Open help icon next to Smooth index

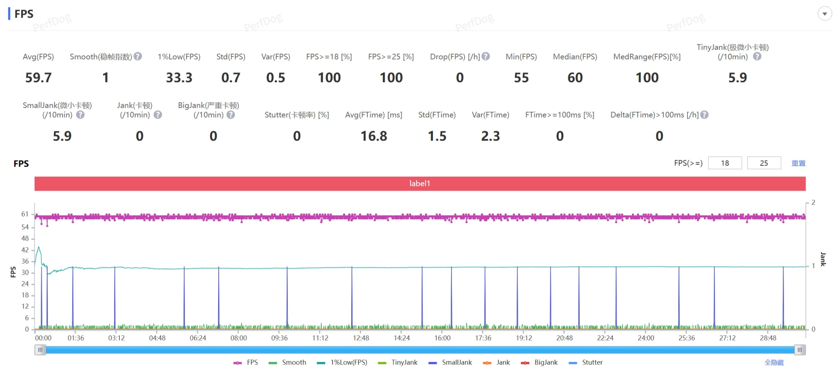[x=138, y=56]
